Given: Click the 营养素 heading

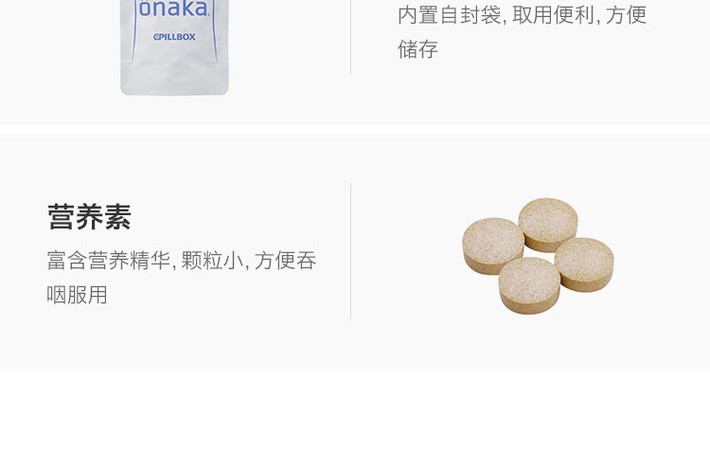Looking at the screenshot, I should 89,217.
